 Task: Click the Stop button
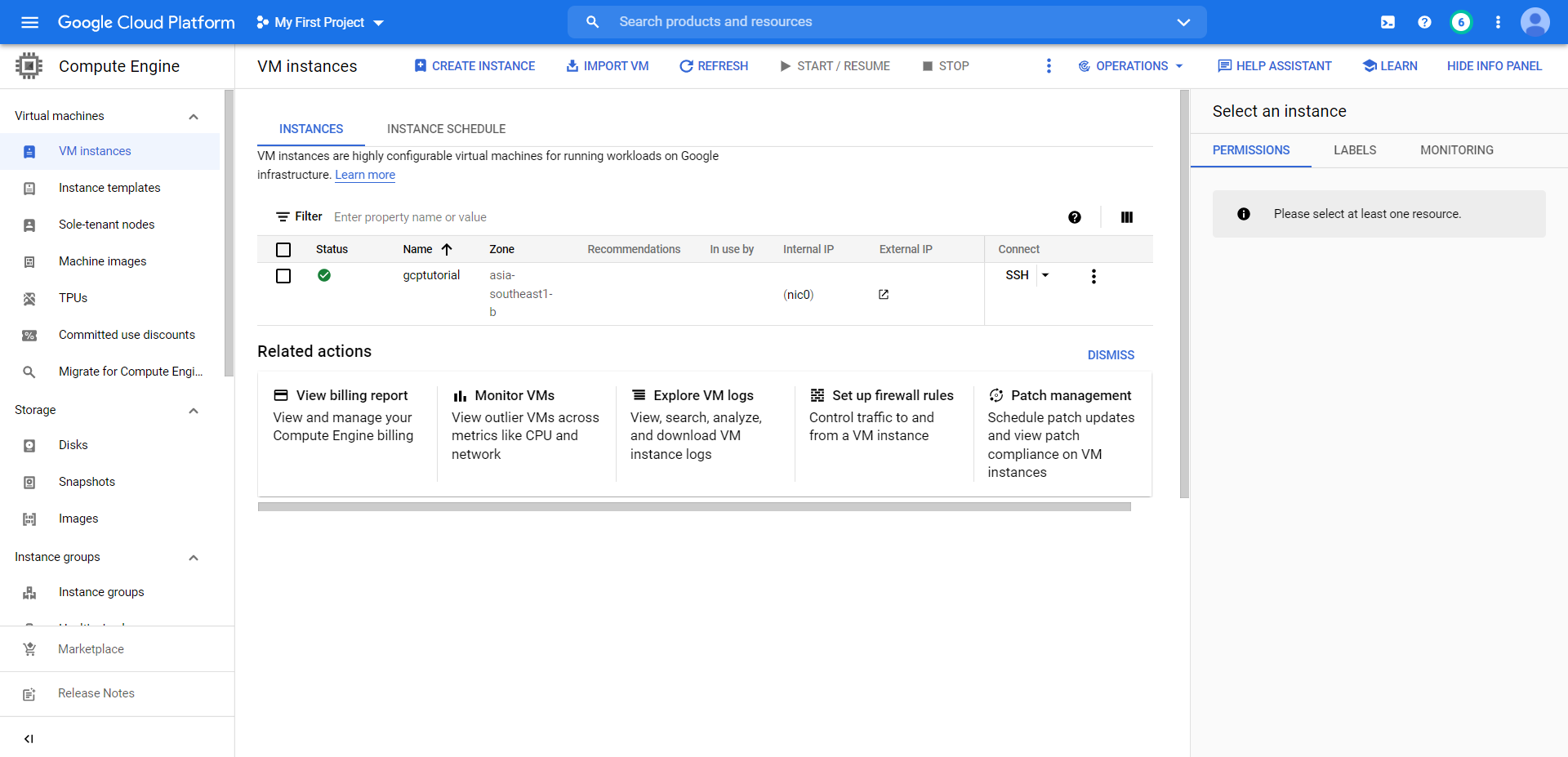(x=946, y=66)
